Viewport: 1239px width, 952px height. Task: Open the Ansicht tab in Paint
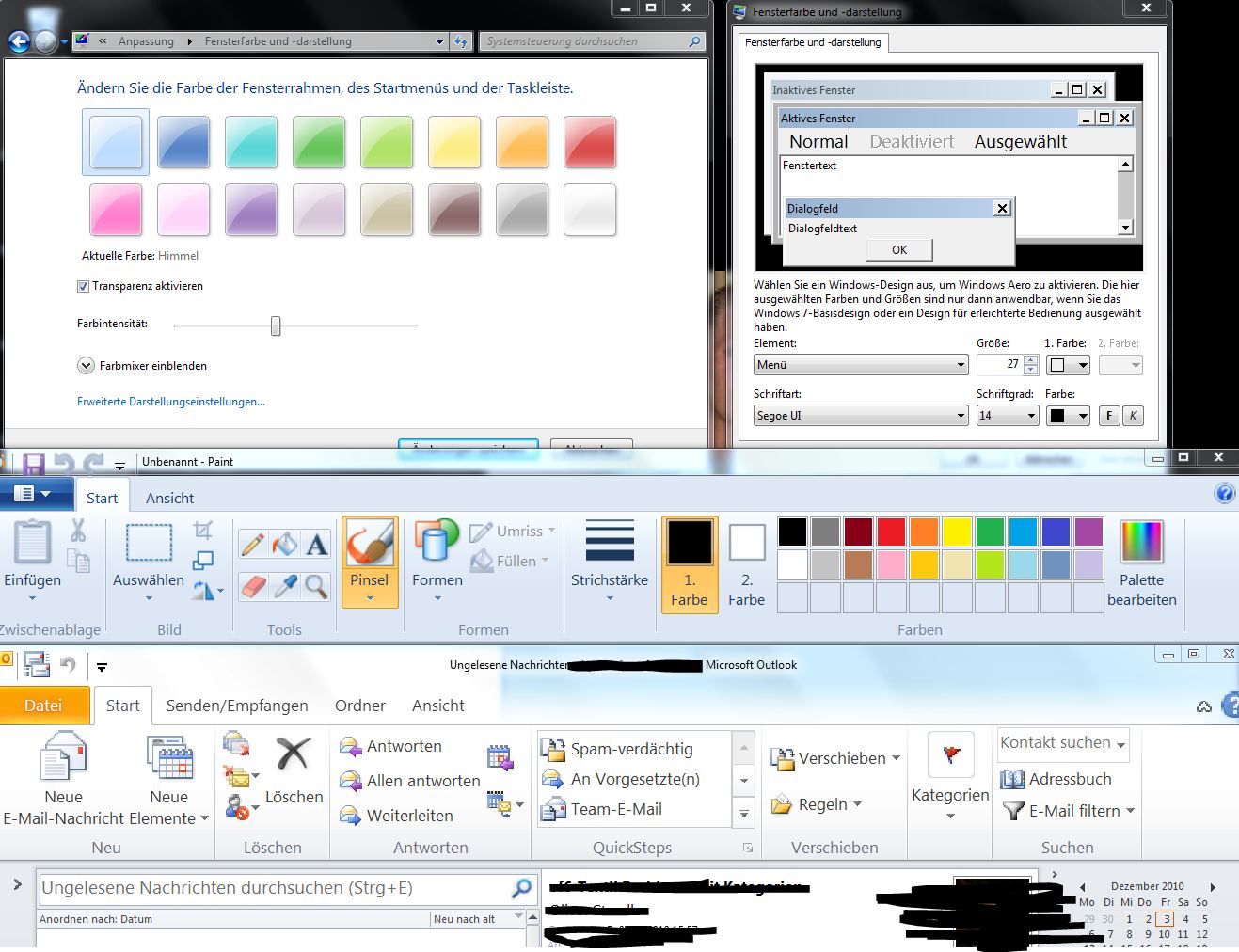point(170,499)
